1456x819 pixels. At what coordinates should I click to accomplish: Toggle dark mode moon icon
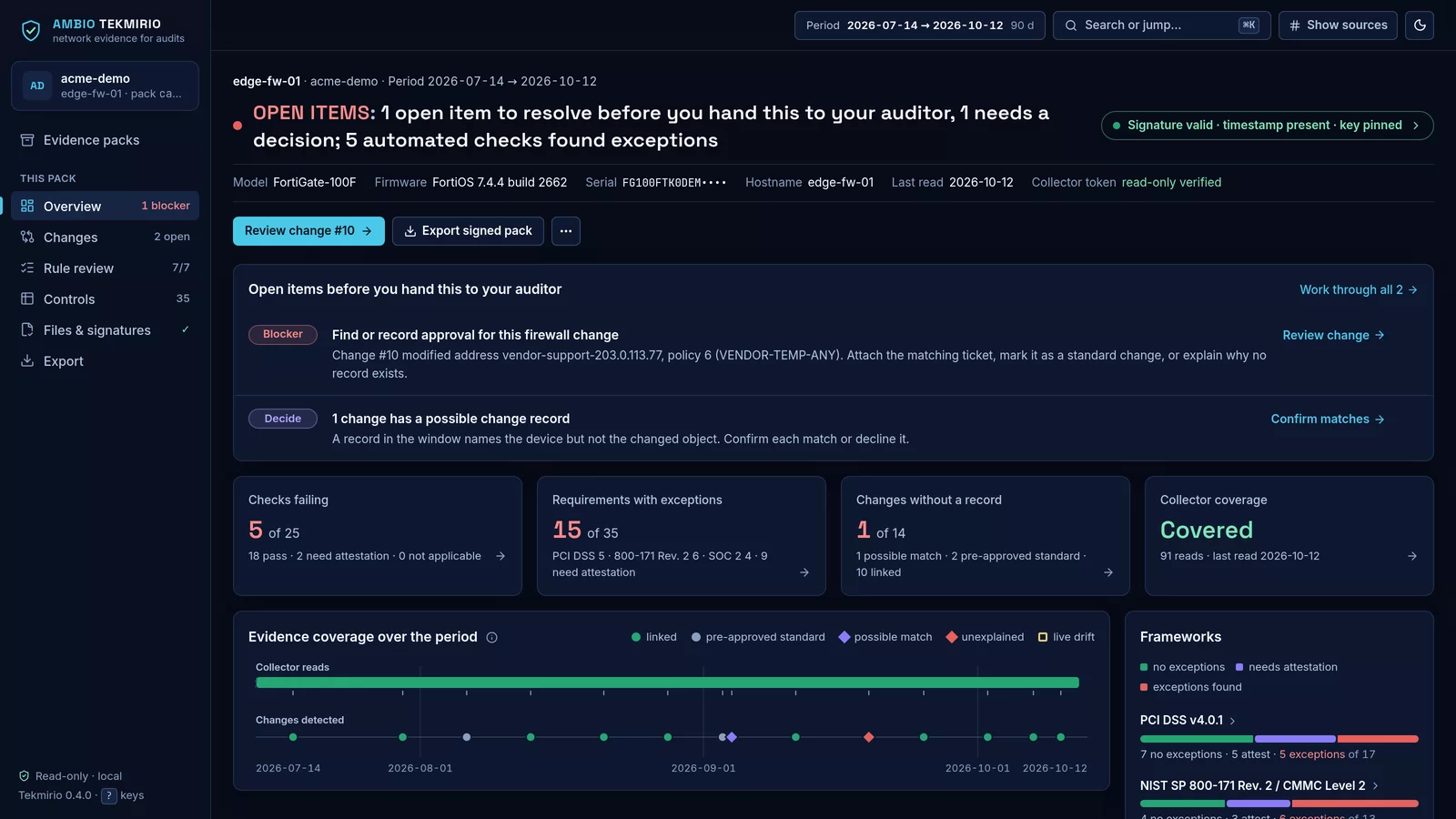pyautogui.click(x=1420, y=25)
